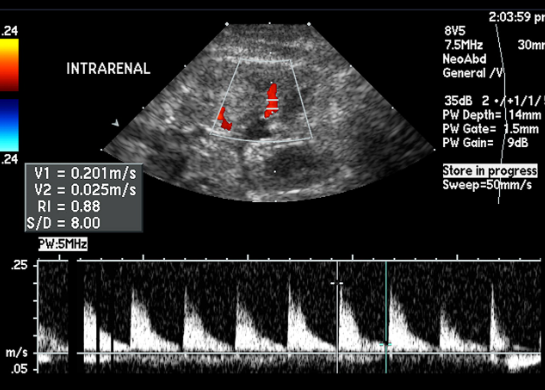This screenshot has height=390, width=545.
Task: Click the white vertical spectral cursor line
Action: 337,317
